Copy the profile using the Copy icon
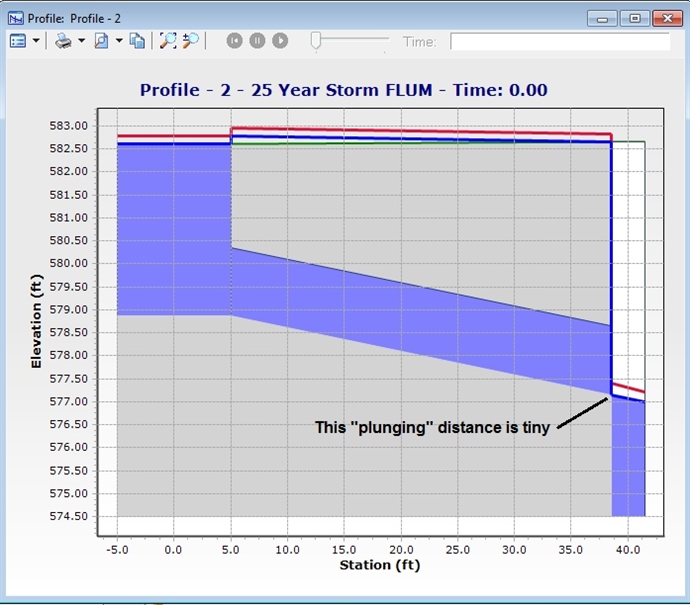This screenshot has height=605, width=690. (137, 41)
